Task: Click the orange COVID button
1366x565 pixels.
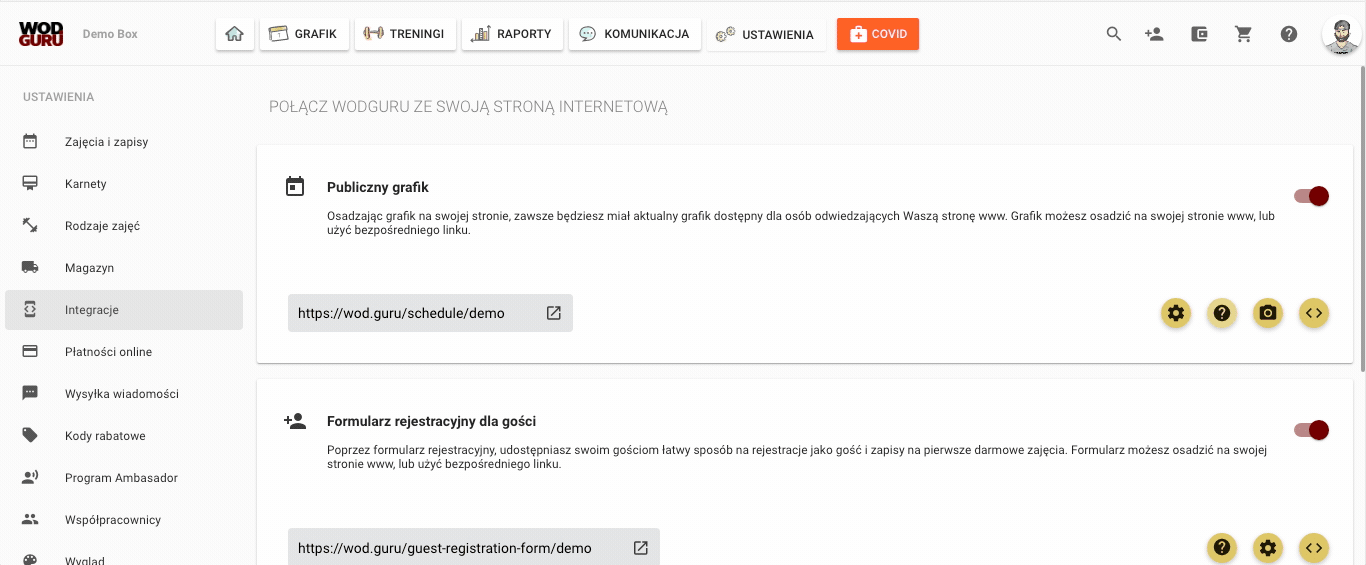Action: 878,34
